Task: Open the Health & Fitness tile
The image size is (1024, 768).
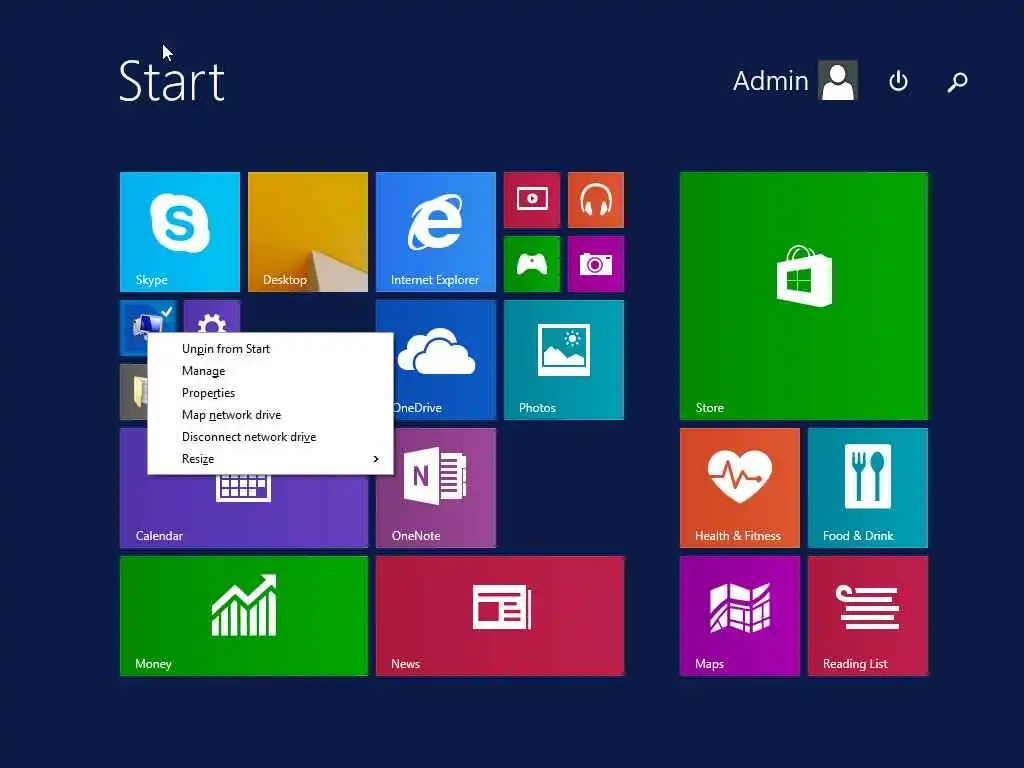Action: pyautogui.click(x=739, y=488)
